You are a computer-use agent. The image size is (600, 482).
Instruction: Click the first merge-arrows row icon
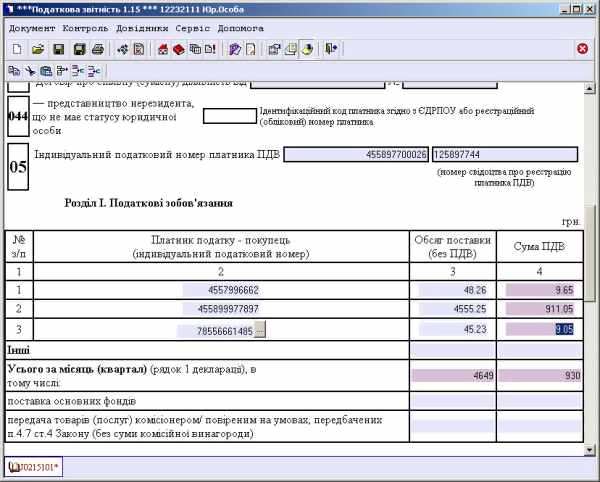[x=78, y=71]
